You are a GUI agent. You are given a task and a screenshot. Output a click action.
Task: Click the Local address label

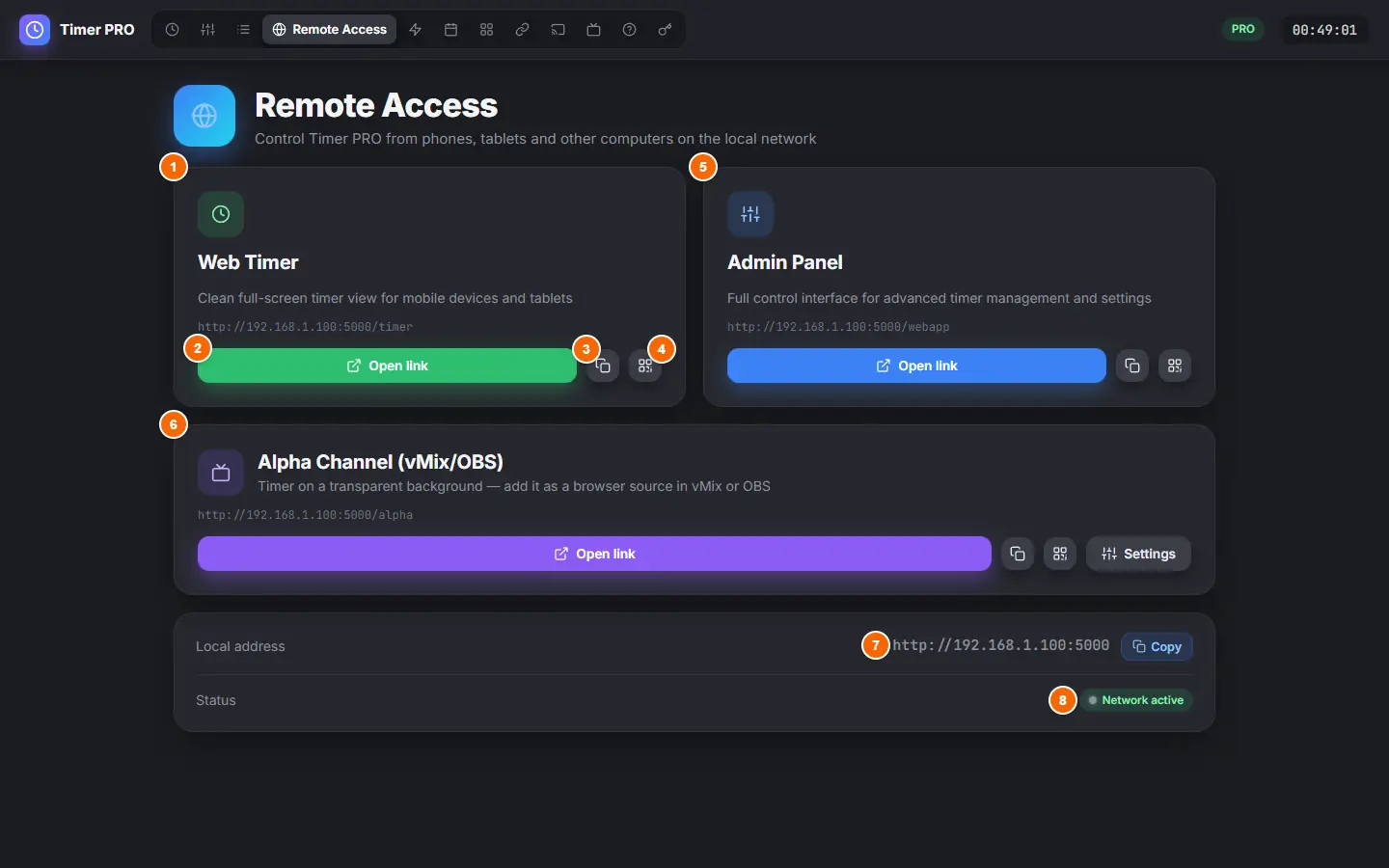(240, 646)
